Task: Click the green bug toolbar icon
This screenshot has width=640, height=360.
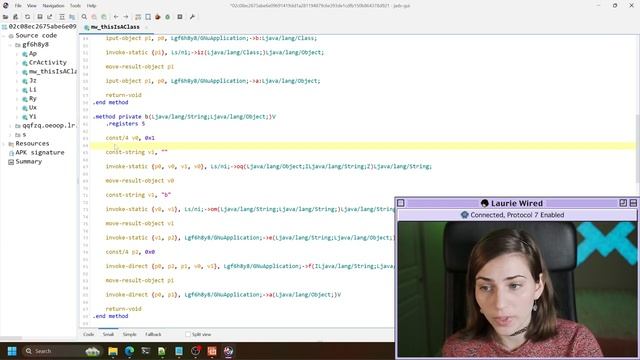Action: pos(167,17)
